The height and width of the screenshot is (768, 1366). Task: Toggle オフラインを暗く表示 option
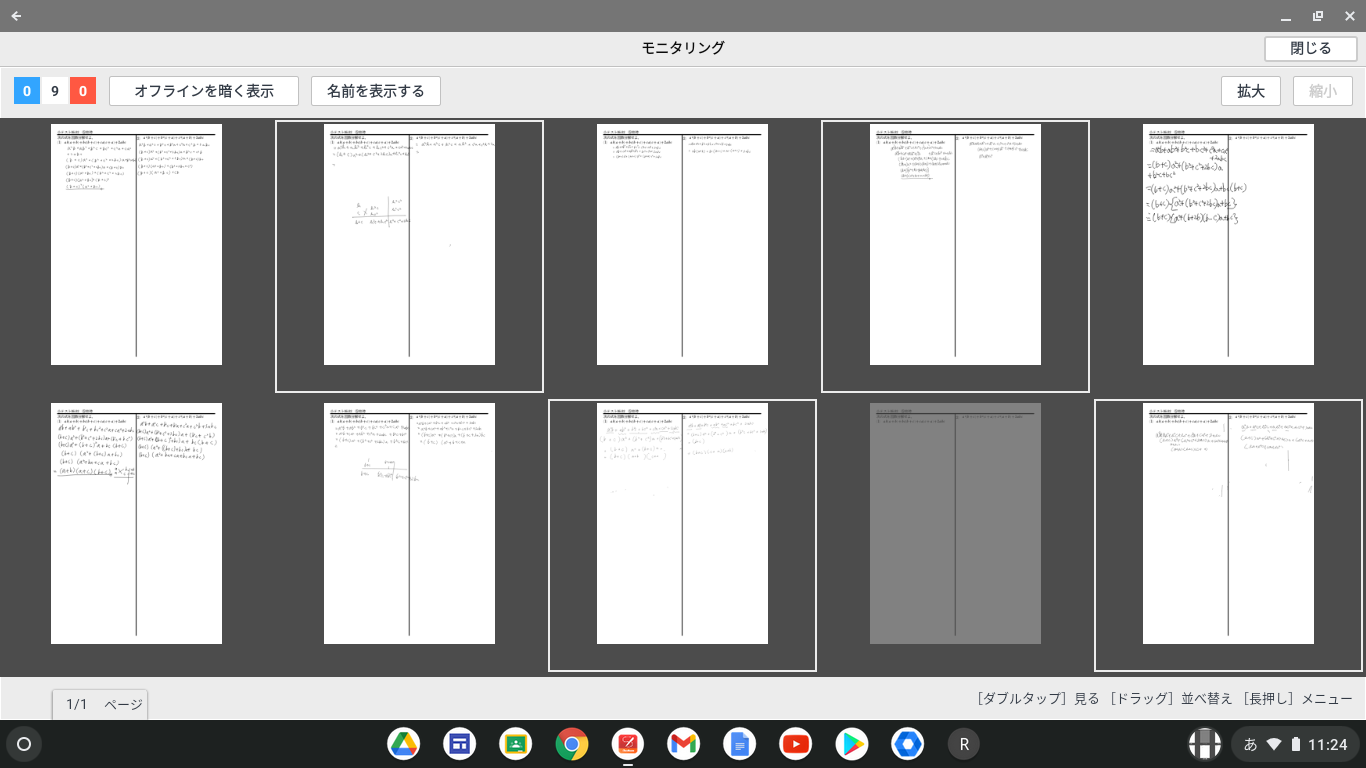click(204, 91)
